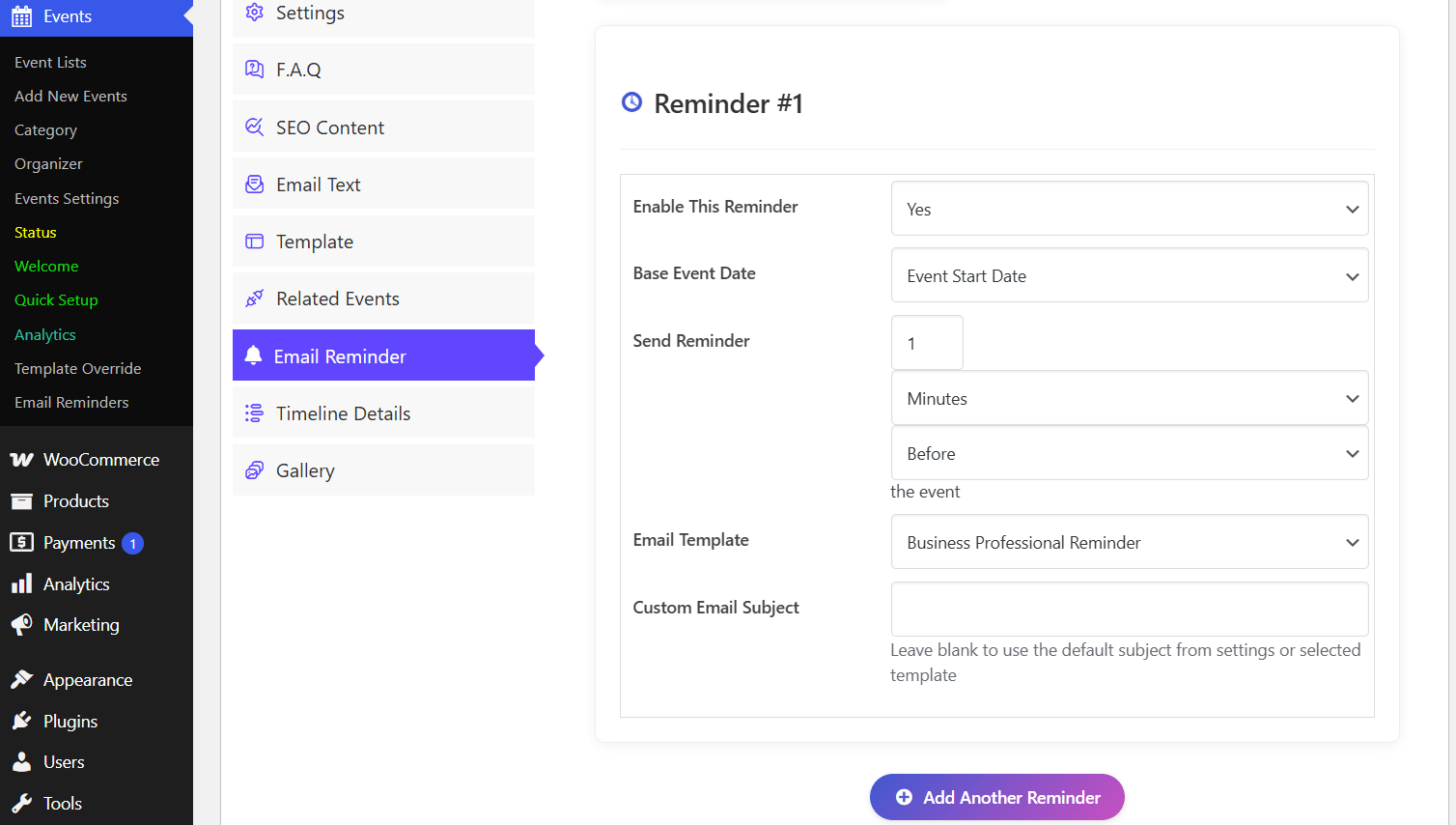Click the F.A.Q chat icon
This screenshot has height=825, width=1456.
254,70
